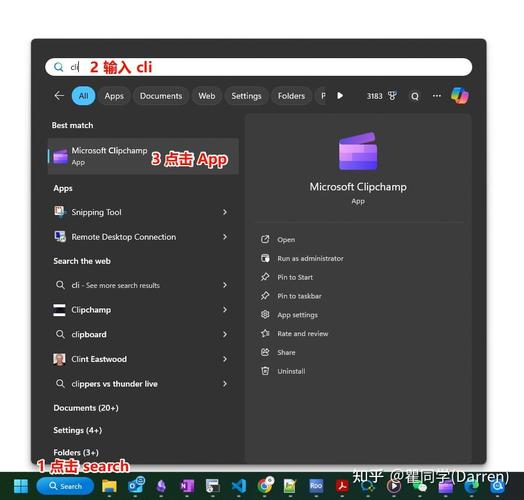Select the All filter chip
This screenshot has width=524, height=500.
click(x=84, y=96)
